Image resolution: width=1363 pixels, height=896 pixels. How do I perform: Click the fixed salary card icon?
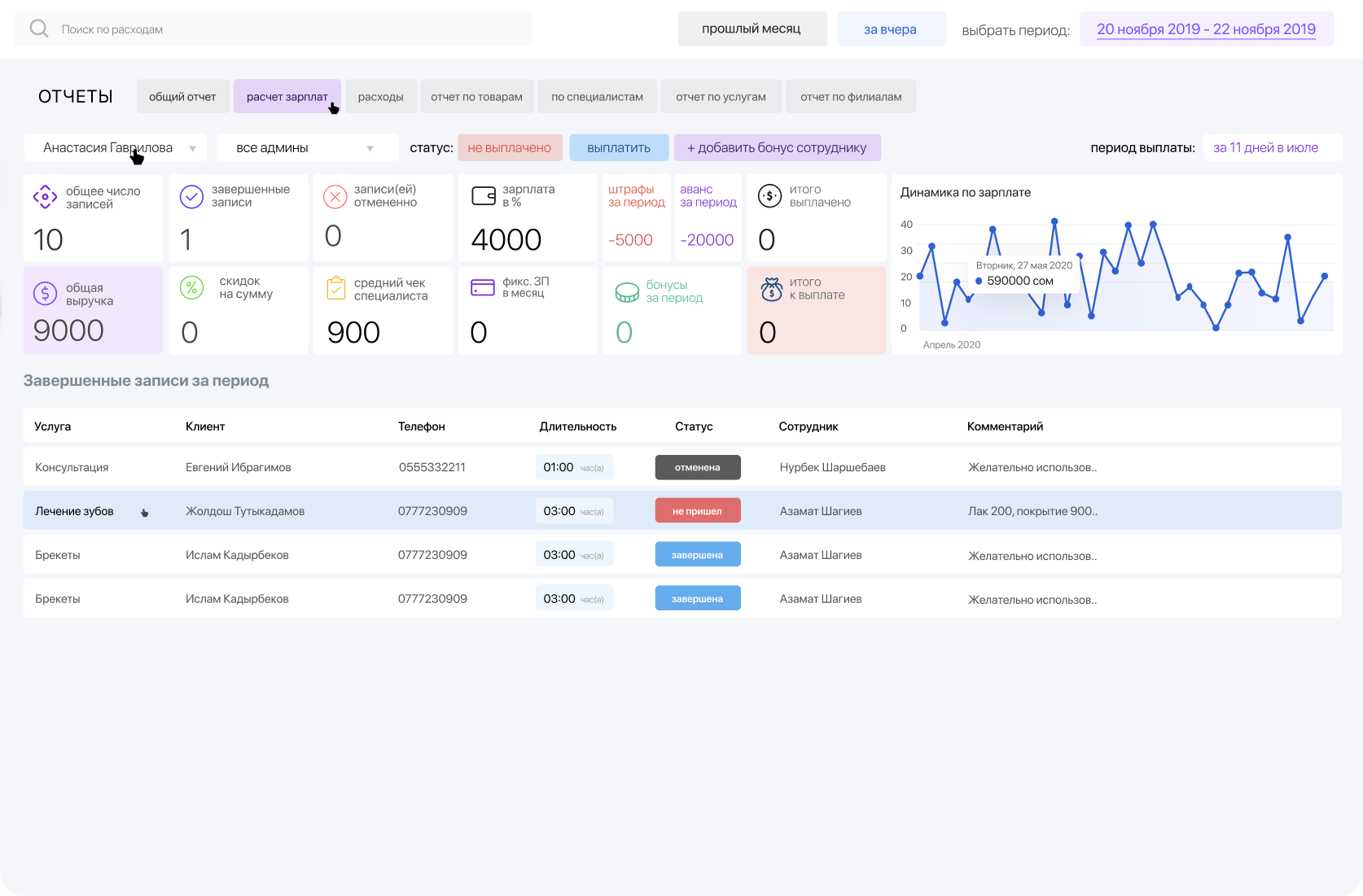coord(483,288)
